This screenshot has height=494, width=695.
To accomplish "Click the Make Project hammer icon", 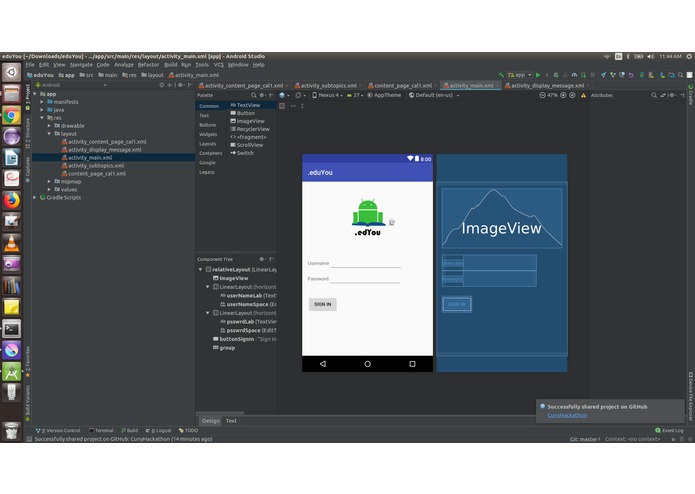I will pos(501,75).
